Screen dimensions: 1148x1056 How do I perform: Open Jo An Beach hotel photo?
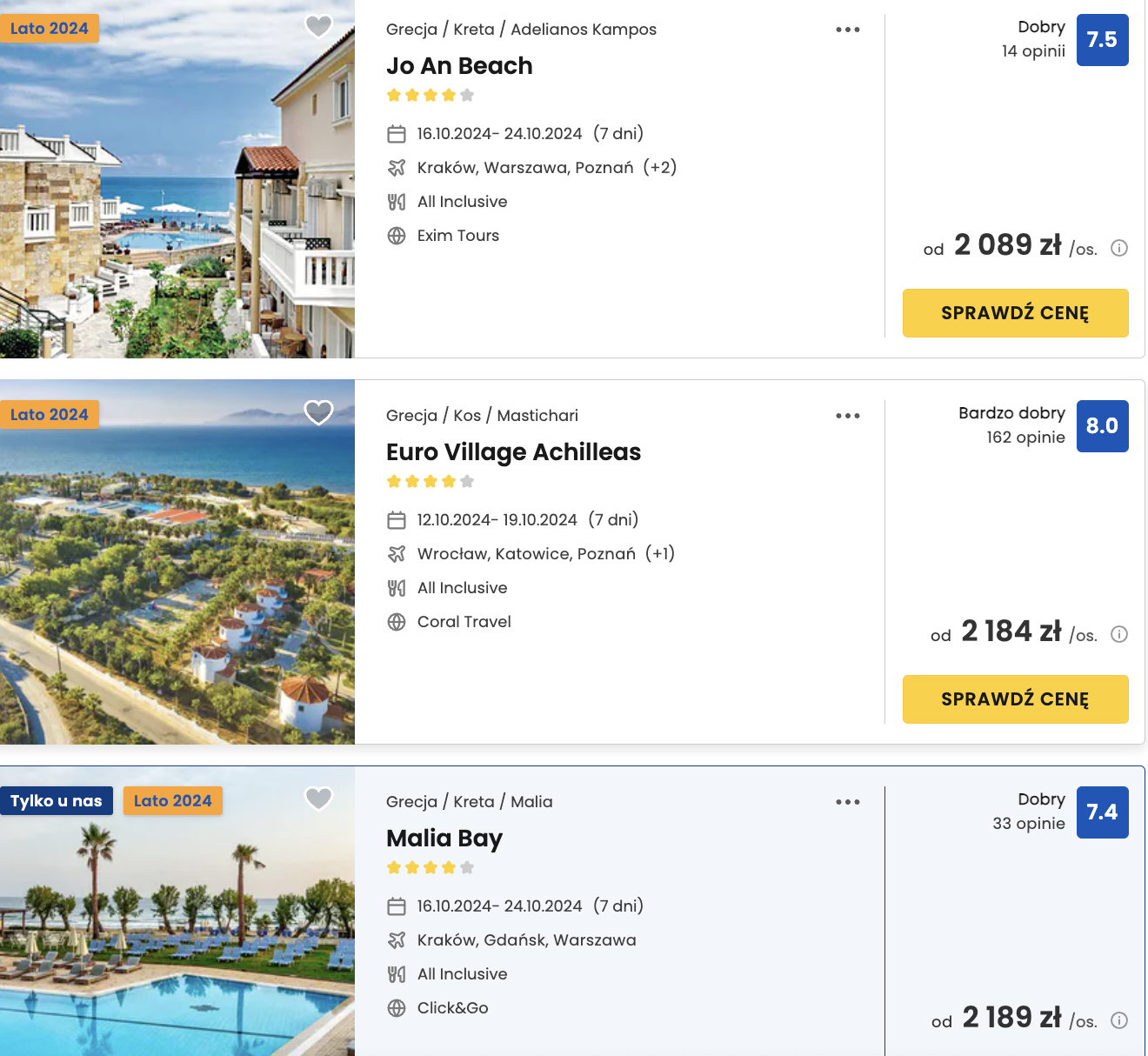pyautogui.click(x=177, y=179)
